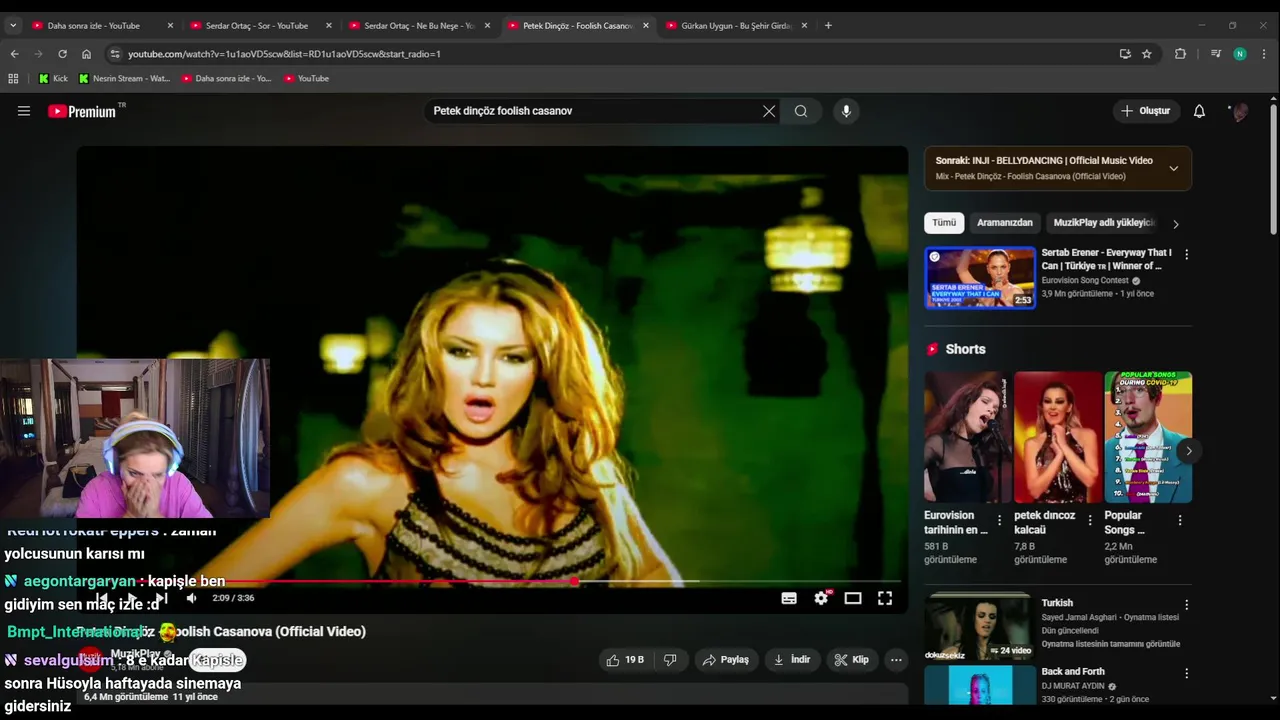Open options for Popular Songs short

point(1180,520)
